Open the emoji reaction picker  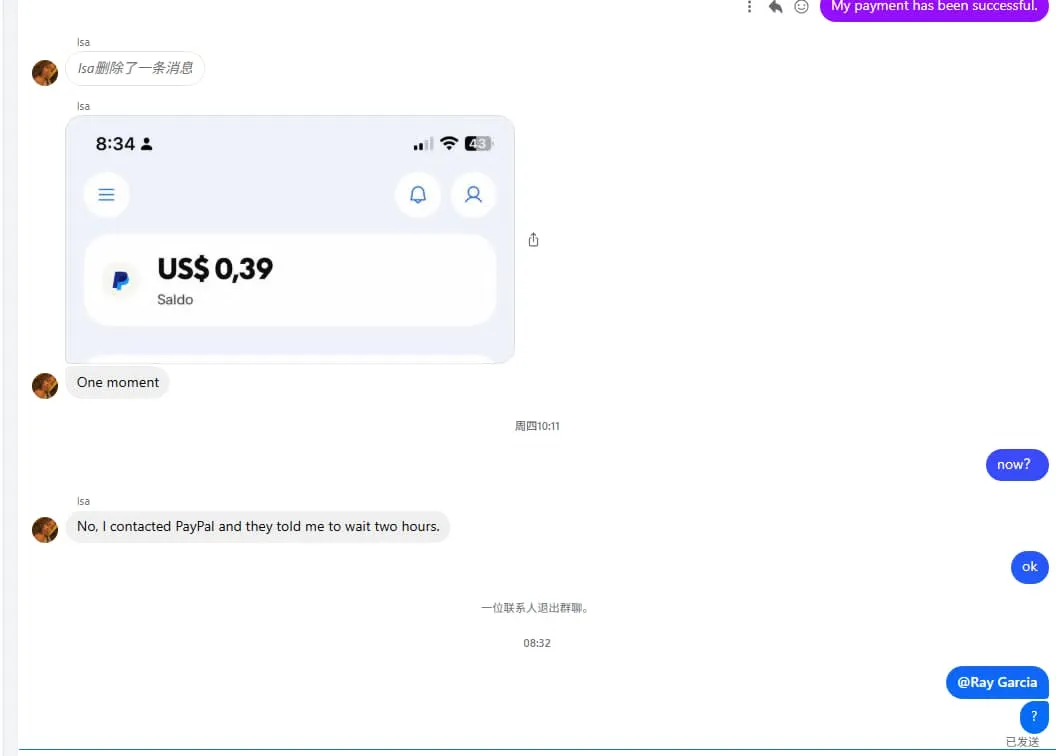(801, 7)
